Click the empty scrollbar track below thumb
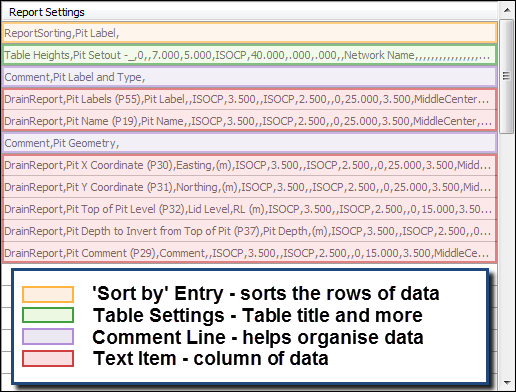Image resolution: width=516 pixels, height=392 pixels. (507, 254)
